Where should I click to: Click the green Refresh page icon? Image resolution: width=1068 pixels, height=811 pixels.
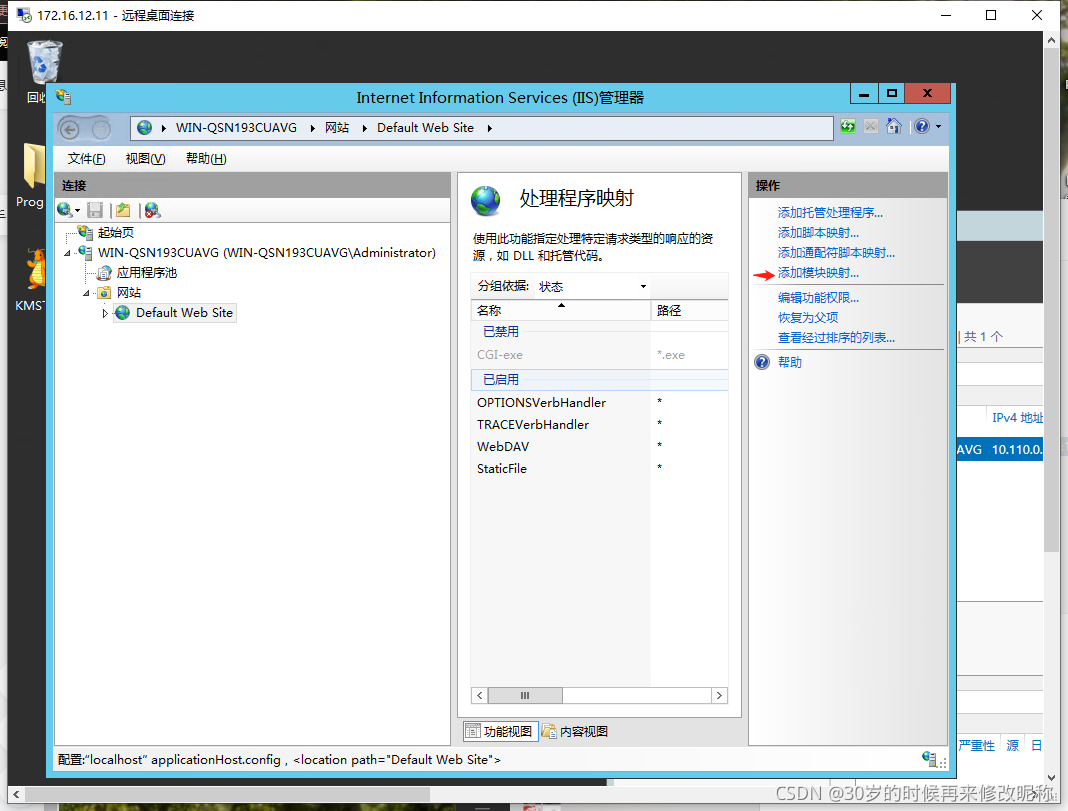pos(847,127)
